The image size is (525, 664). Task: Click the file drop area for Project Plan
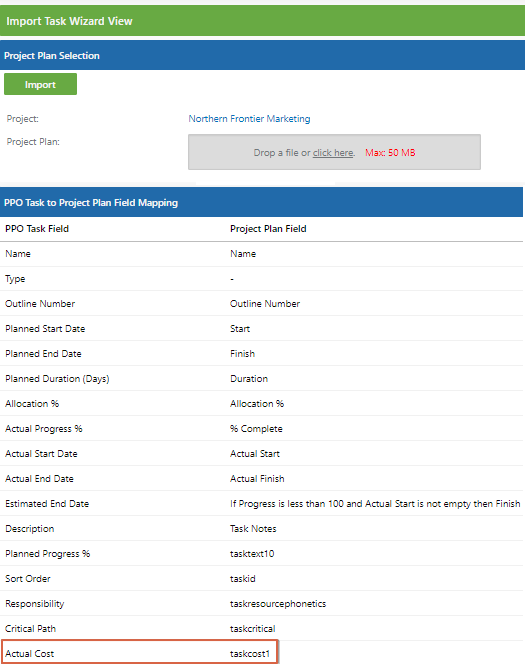334,152
